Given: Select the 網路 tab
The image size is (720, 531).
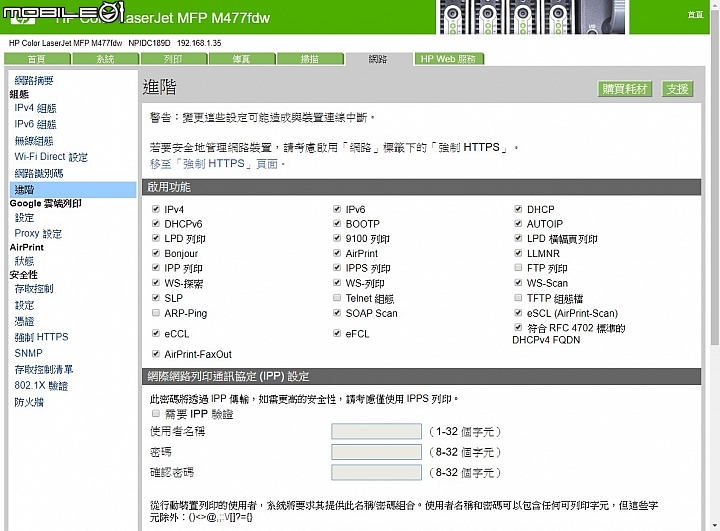Looking at the screenshot, I should point(378,59).
